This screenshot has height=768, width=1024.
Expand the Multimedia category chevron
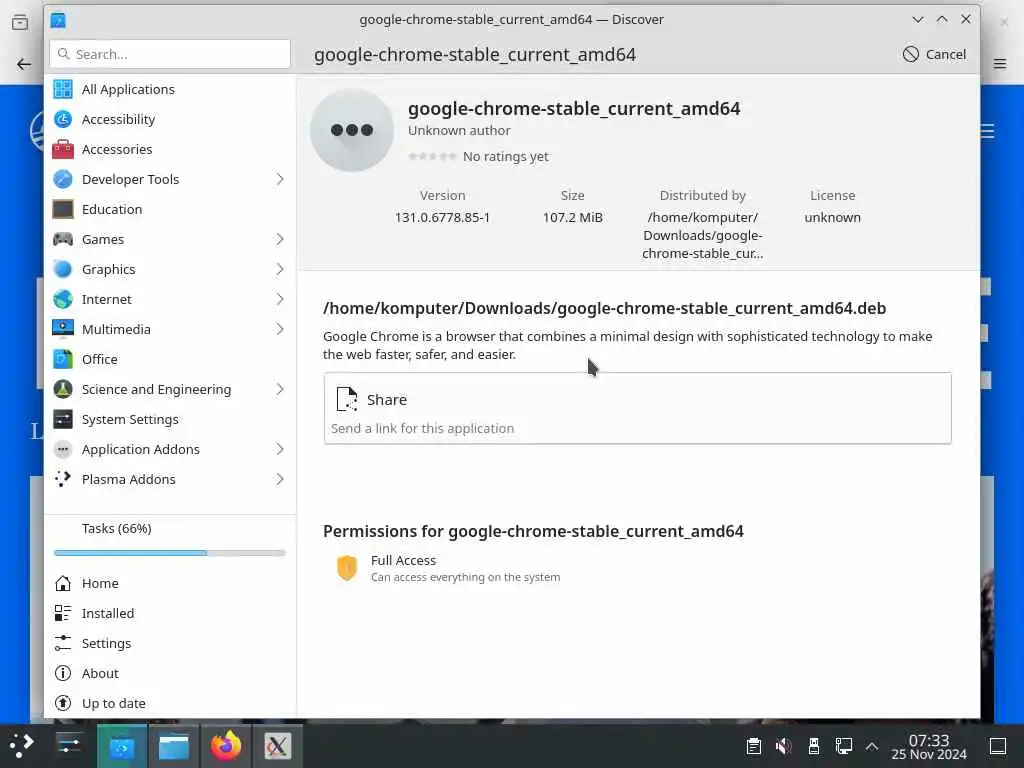(280, 329)
